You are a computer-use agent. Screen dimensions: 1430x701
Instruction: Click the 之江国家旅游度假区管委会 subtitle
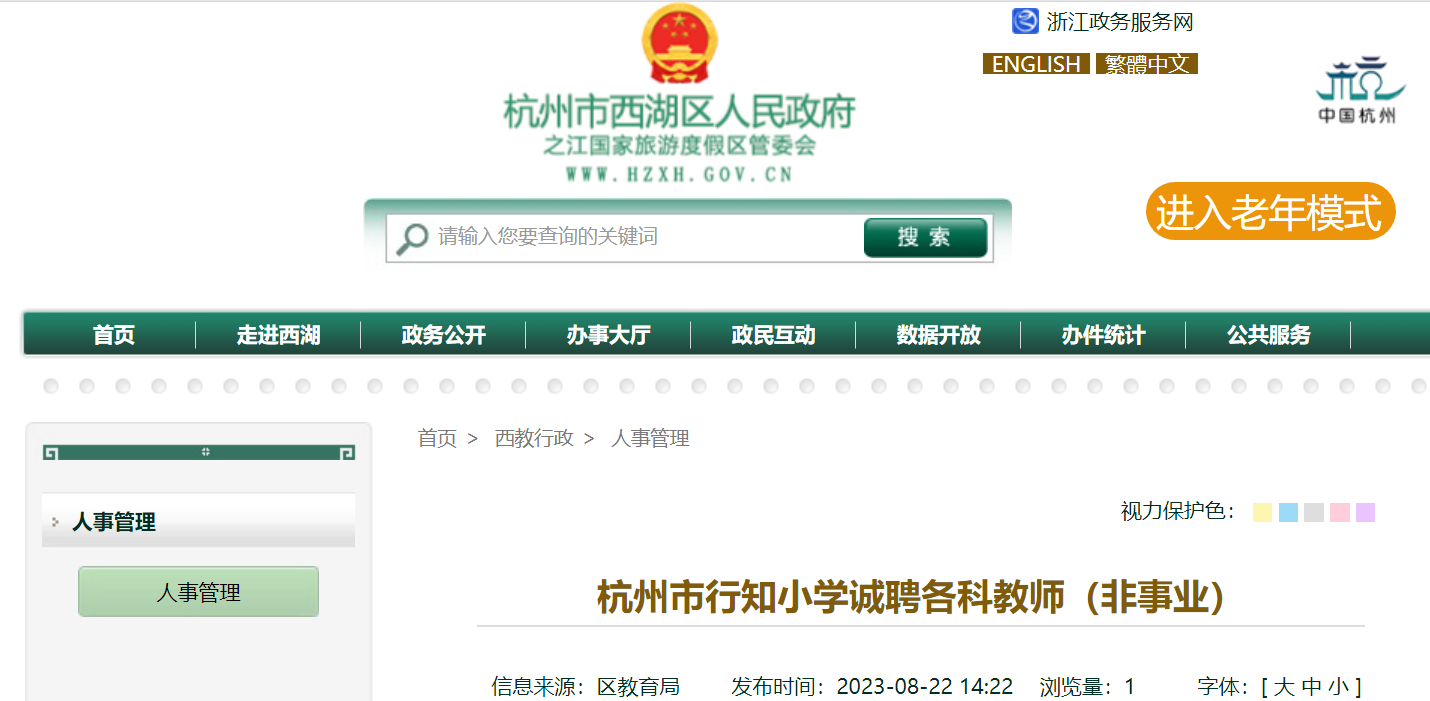pos(679,146)
